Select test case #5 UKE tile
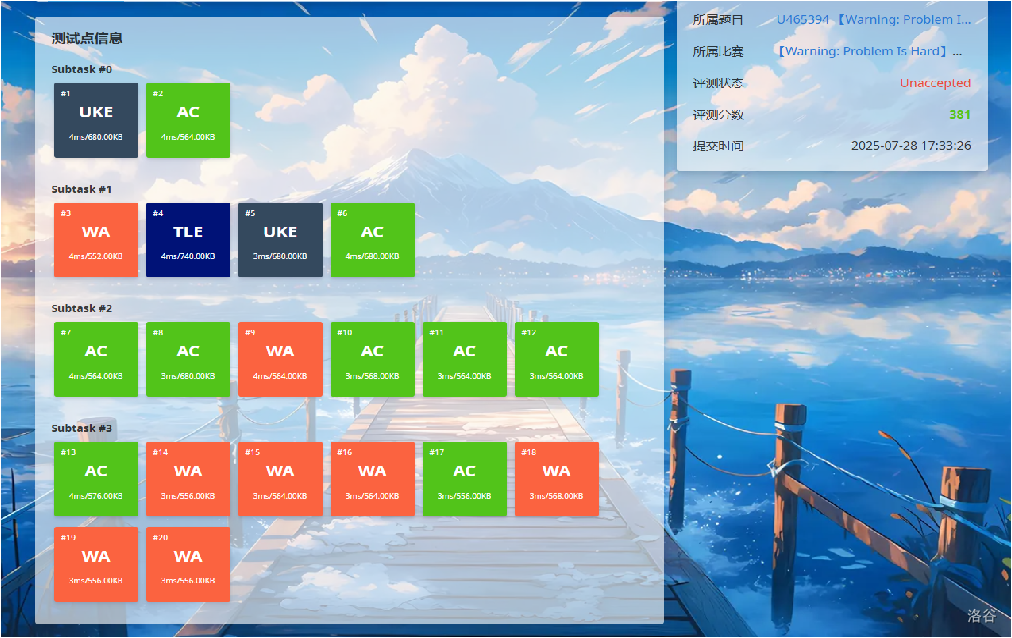Screen dimensions: 1012x638 (280, 240)
